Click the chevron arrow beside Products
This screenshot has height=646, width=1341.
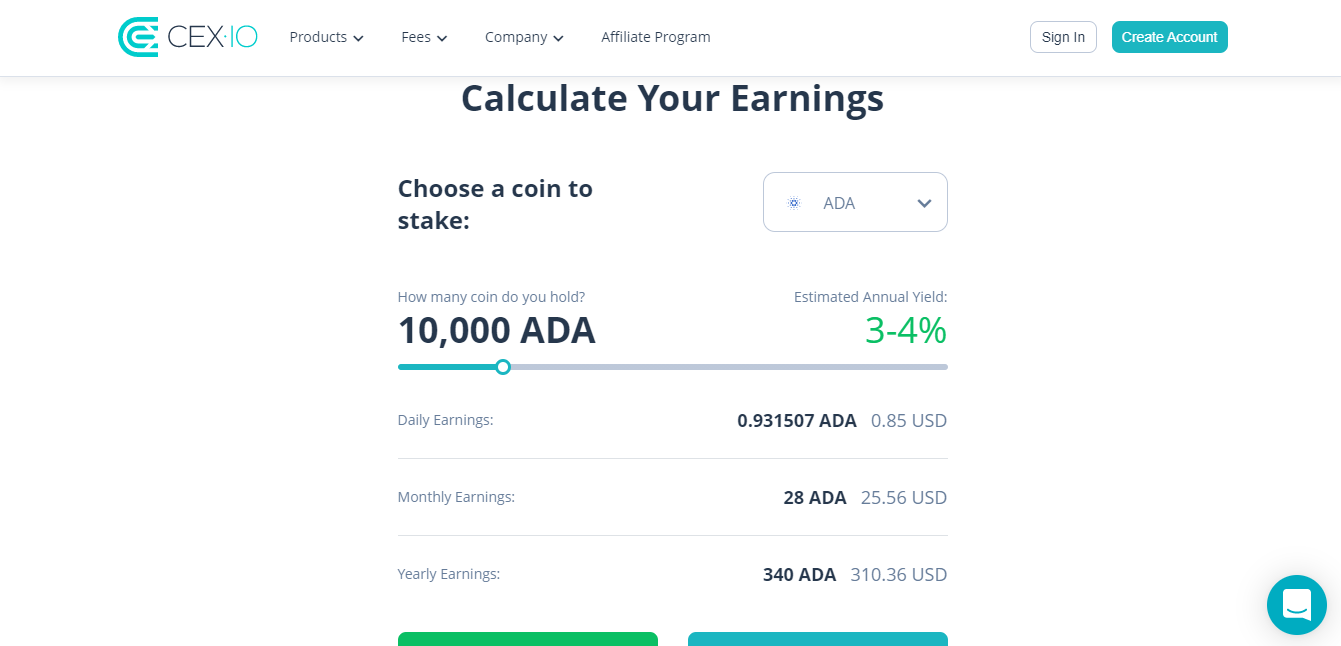tap(359, 39)
